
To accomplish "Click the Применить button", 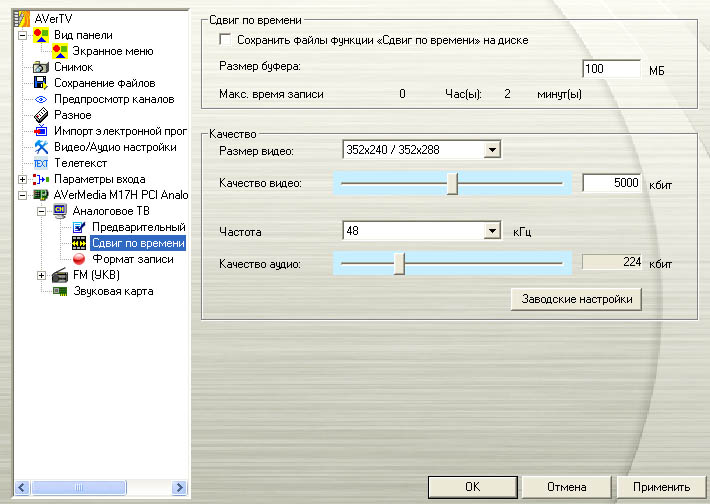I will (x=661, y=487).
